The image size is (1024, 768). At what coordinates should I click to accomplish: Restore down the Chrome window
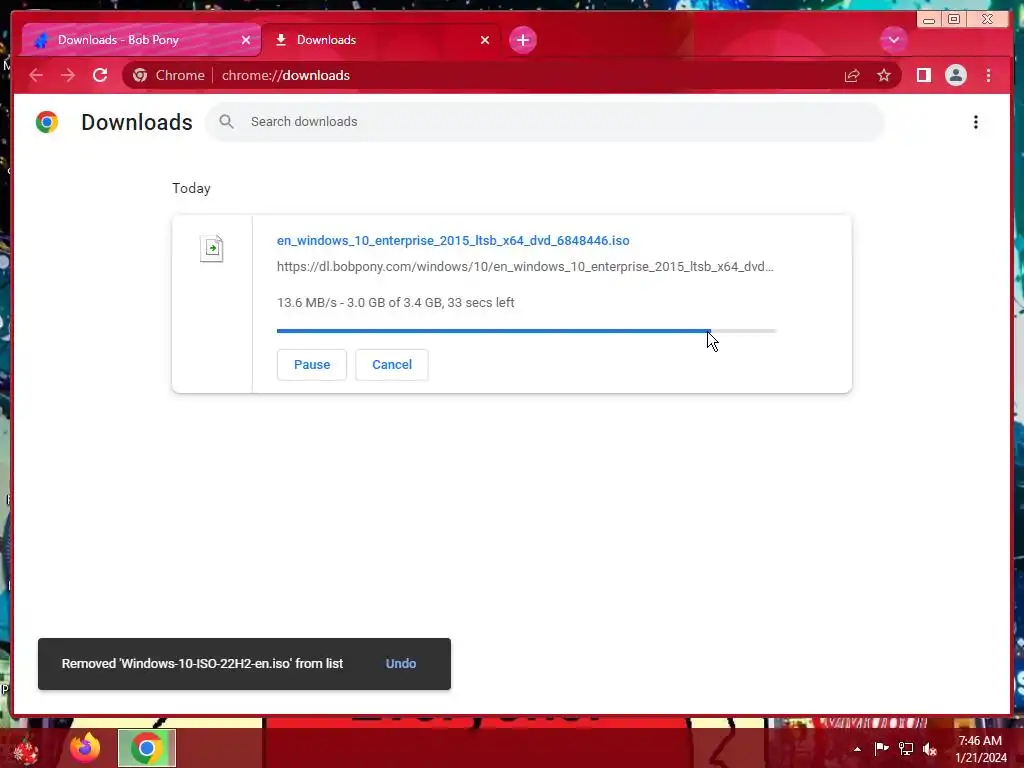[954, 20]
